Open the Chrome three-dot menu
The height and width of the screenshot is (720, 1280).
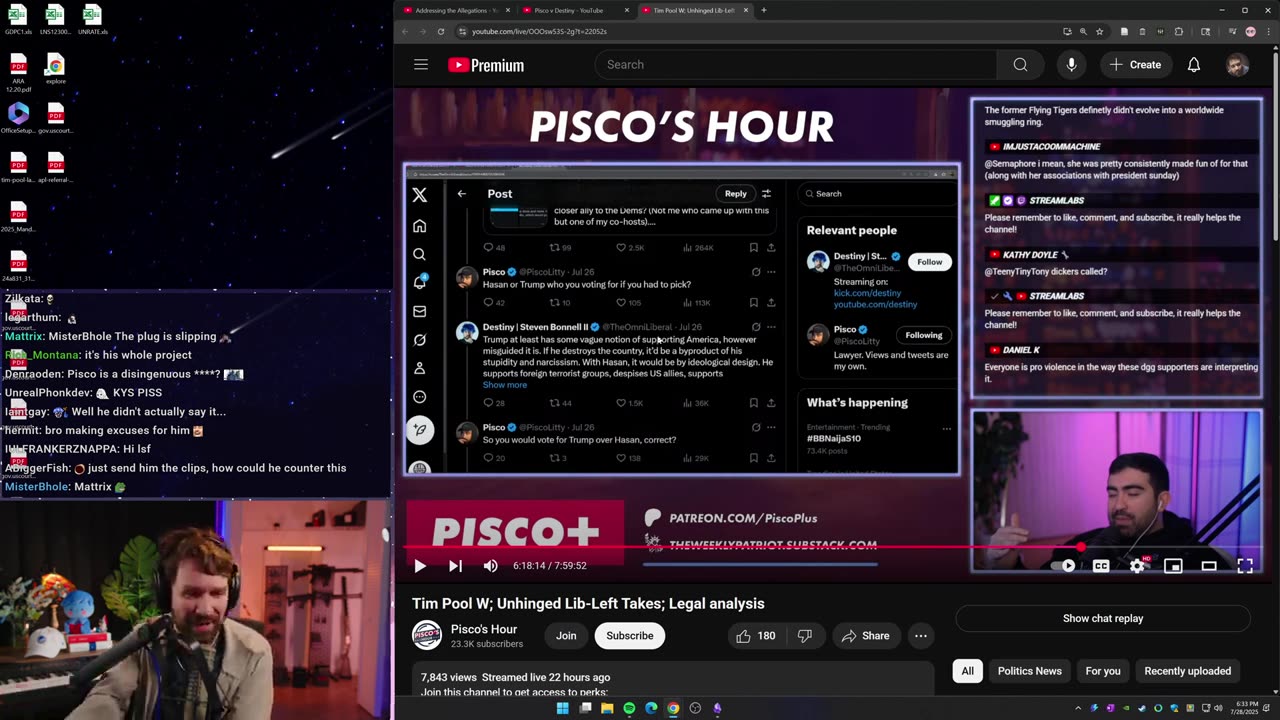pyautogui.click(x=1267, y=31)
